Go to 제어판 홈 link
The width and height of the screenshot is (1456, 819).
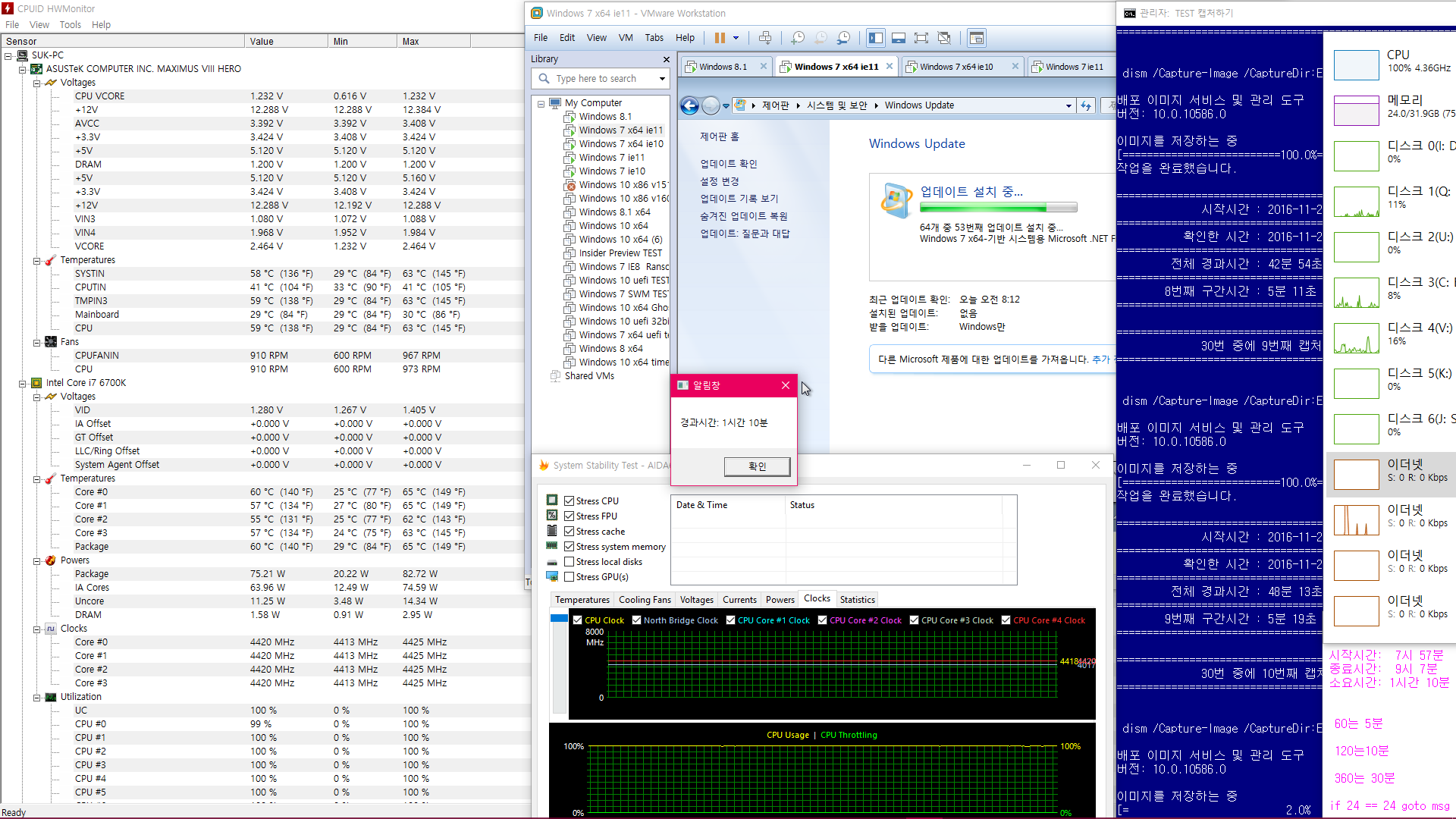tap(720, 136)
